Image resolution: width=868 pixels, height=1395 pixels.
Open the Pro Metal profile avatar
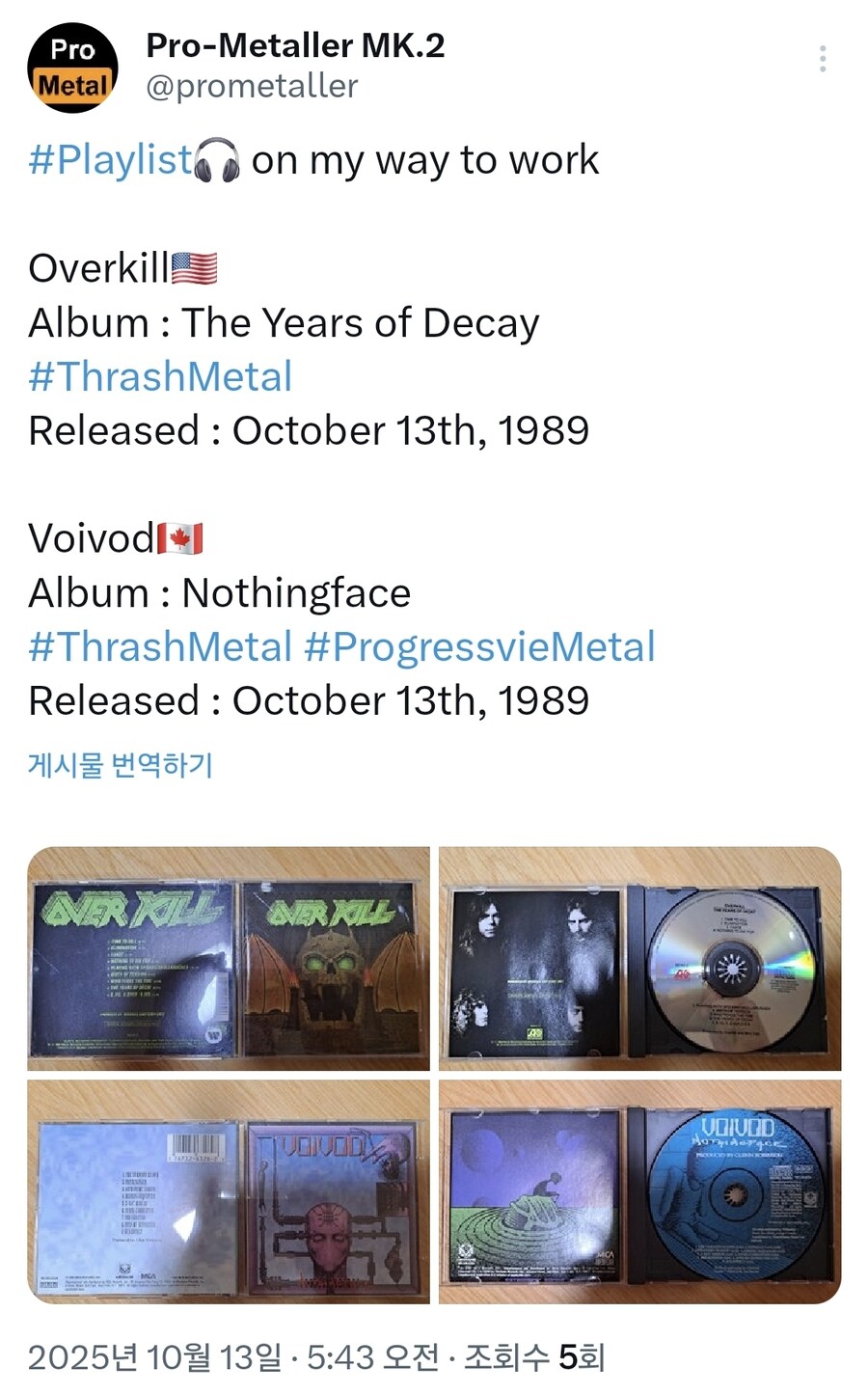[73, 68]
